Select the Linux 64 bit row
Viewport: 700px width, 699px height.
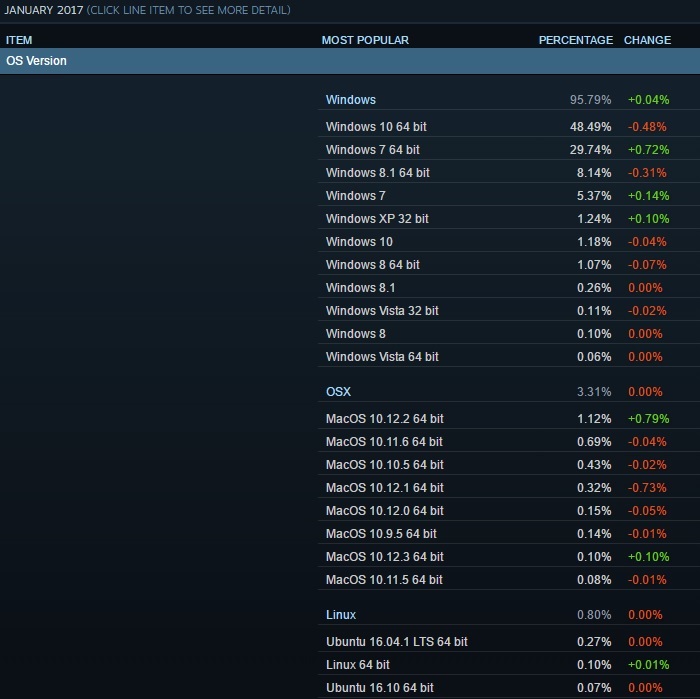tap(508, 665)
